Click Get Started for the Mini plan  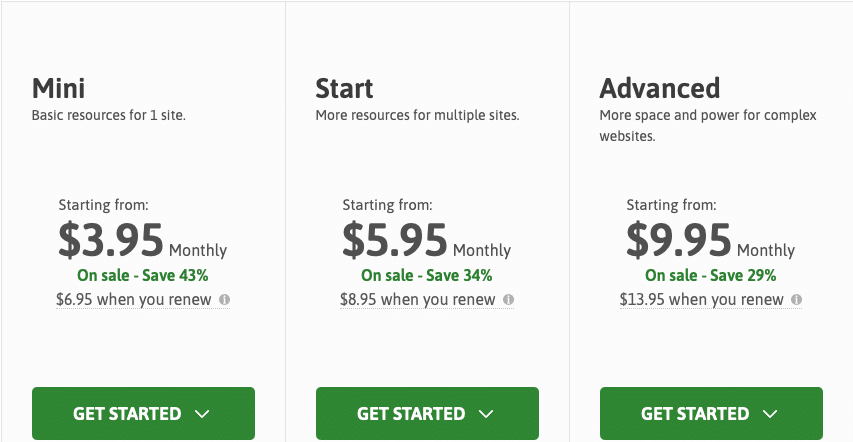pos(143,413)
